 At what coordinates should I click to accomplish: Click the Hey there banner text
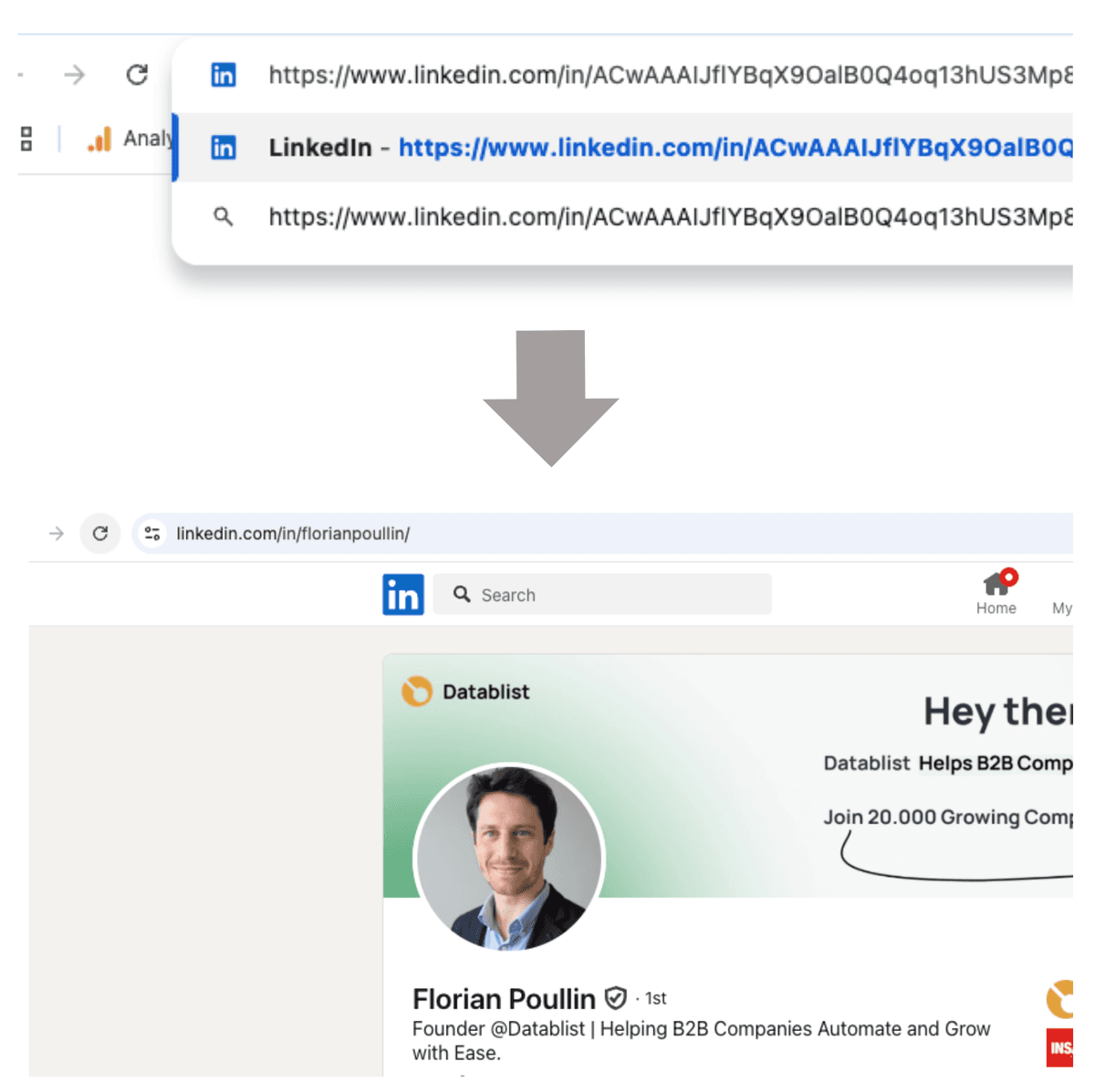pyautogui.click(x=998, y=711)
